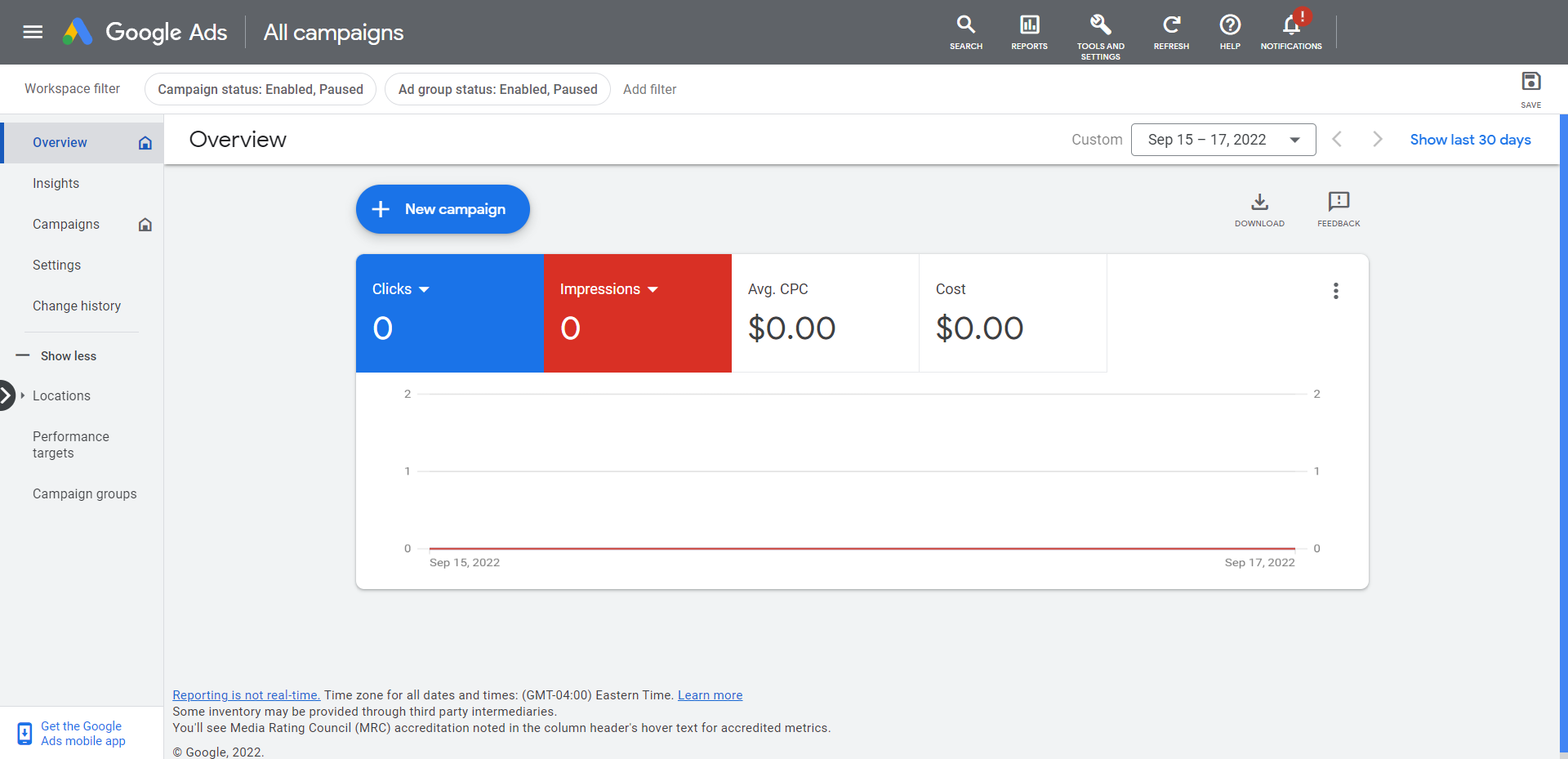Click the Refresh icon
The width and height of the screenshot is (1568, 759).
(1171, 25)
